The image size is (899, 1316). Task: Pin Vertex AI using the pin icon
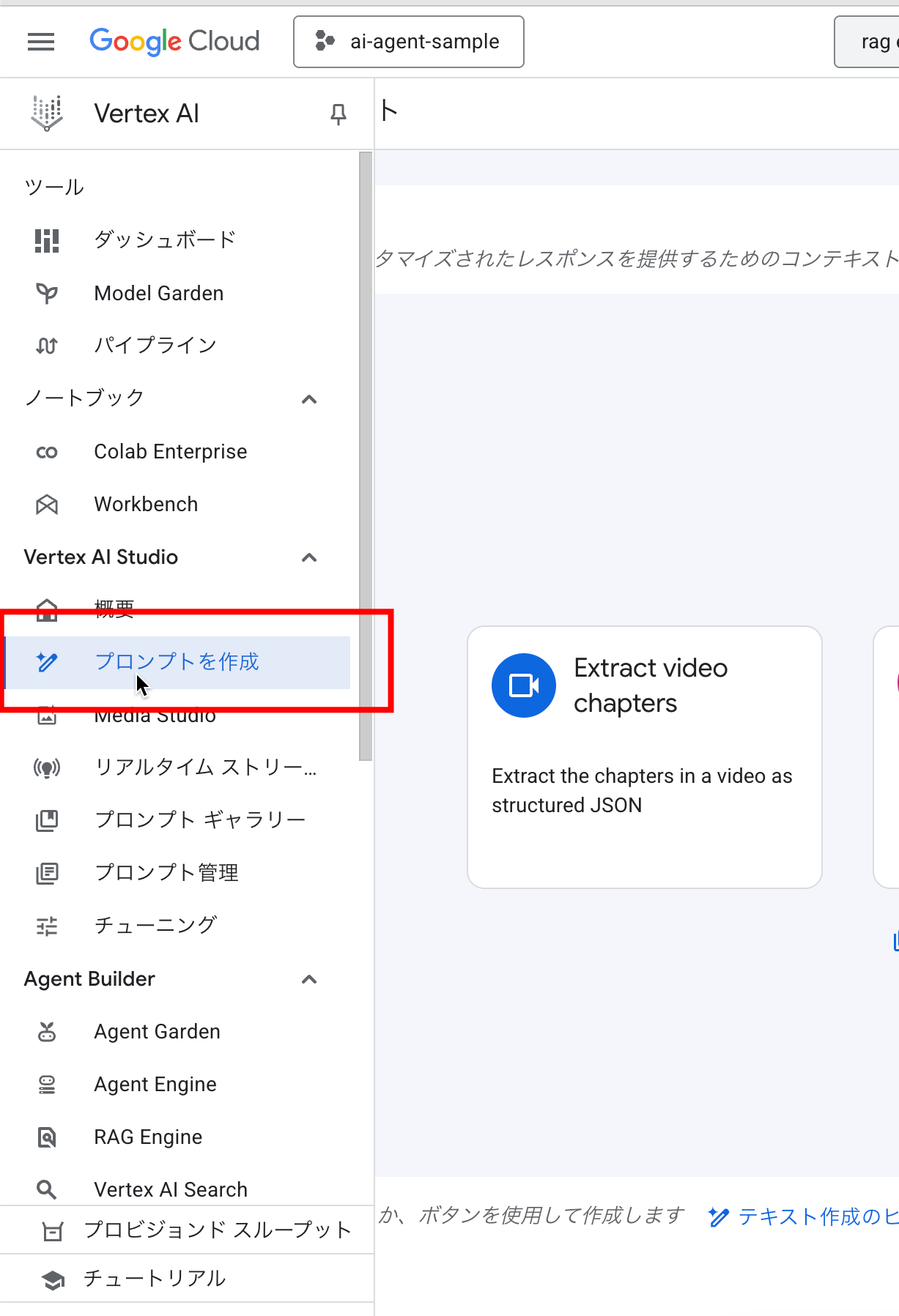(338, 114)
